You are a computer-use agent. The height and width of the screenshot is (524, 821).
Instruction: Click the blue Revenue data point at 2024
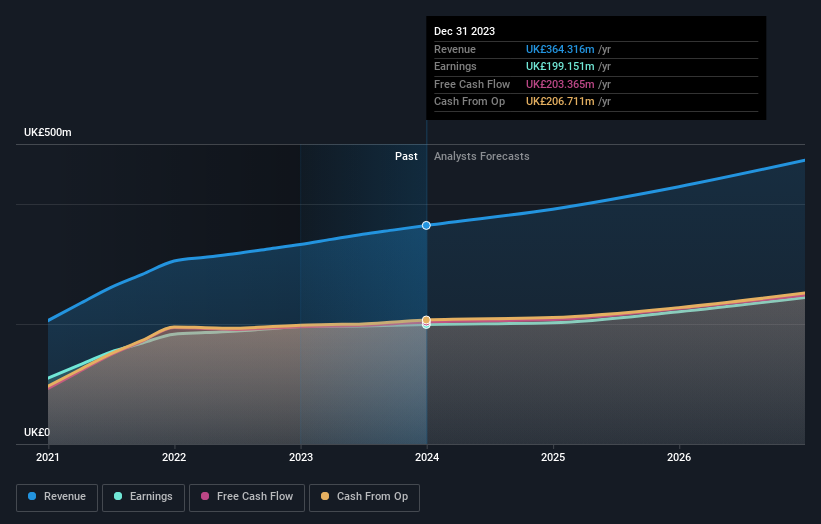pos(426,226)
